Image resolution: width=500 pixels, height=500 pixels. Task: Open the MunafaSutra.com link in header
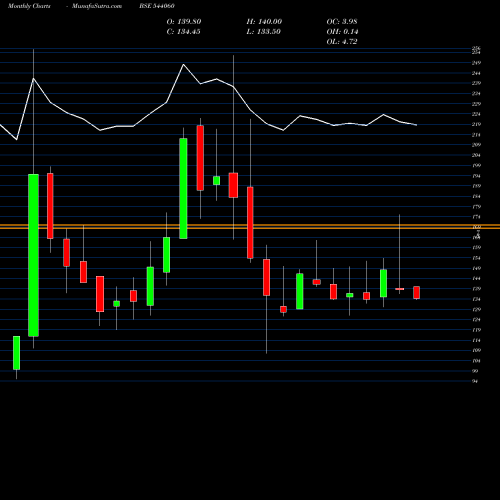click(97, 6)
